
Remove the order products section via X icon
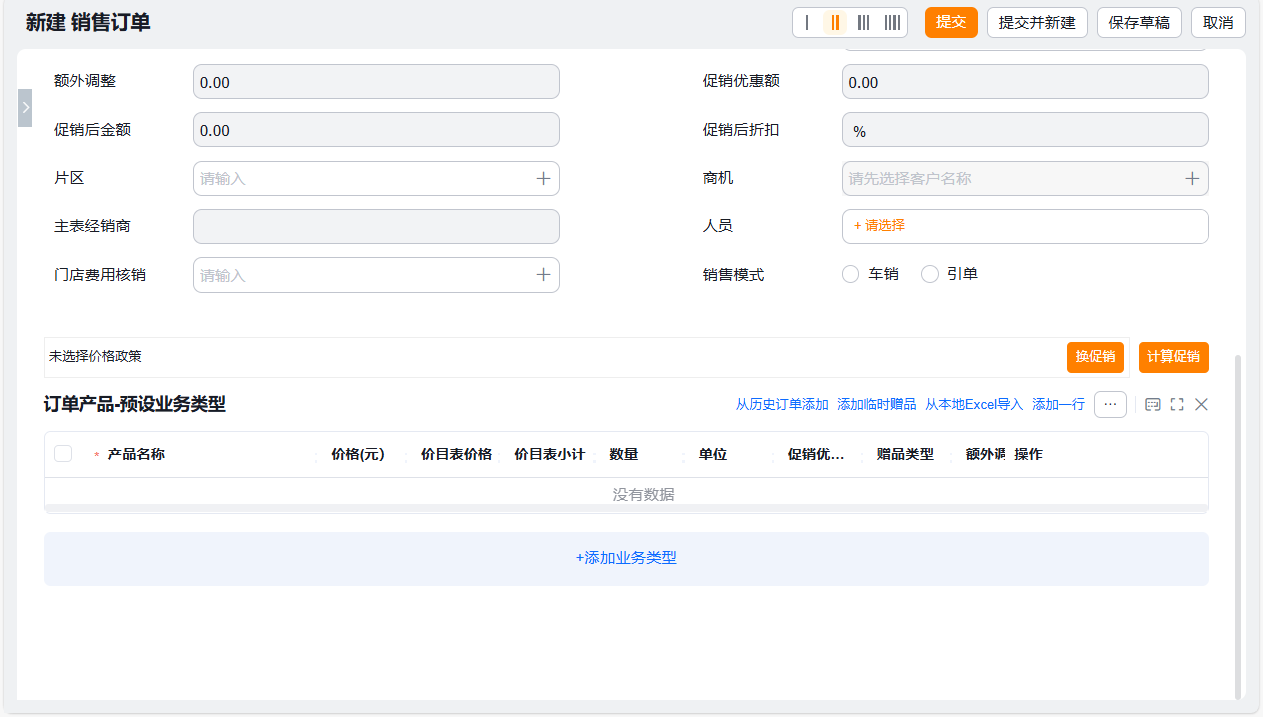(x=1201, y=405)
